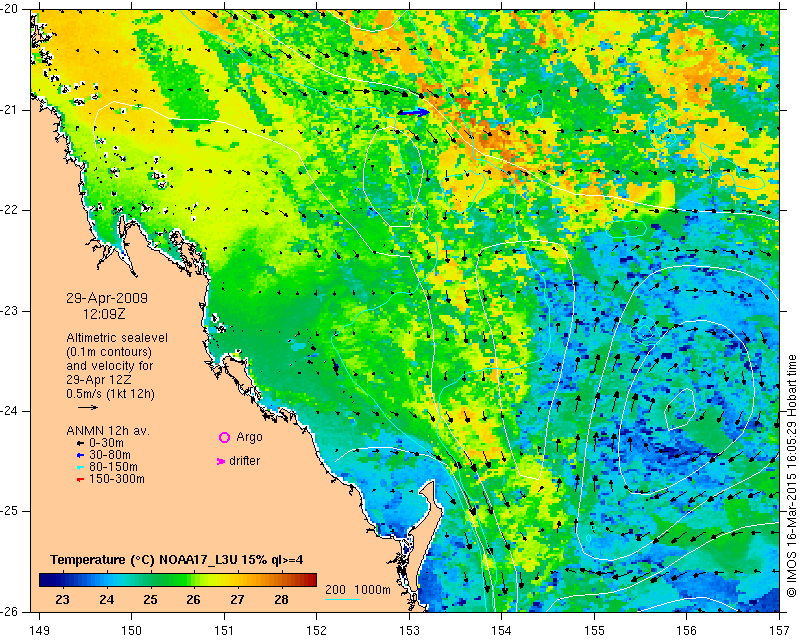Click the blue 30-80m arrow legend icon
800x640 pixels.
[x=80, y=455]
